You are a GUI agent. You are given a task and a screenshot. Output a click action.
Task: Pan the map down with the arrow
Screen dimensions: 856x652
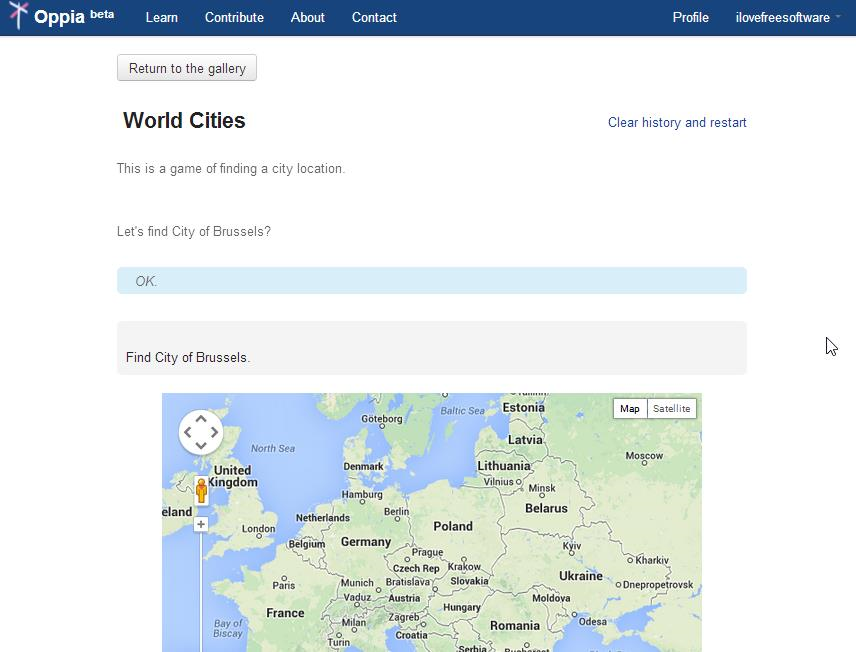(201, 446)
